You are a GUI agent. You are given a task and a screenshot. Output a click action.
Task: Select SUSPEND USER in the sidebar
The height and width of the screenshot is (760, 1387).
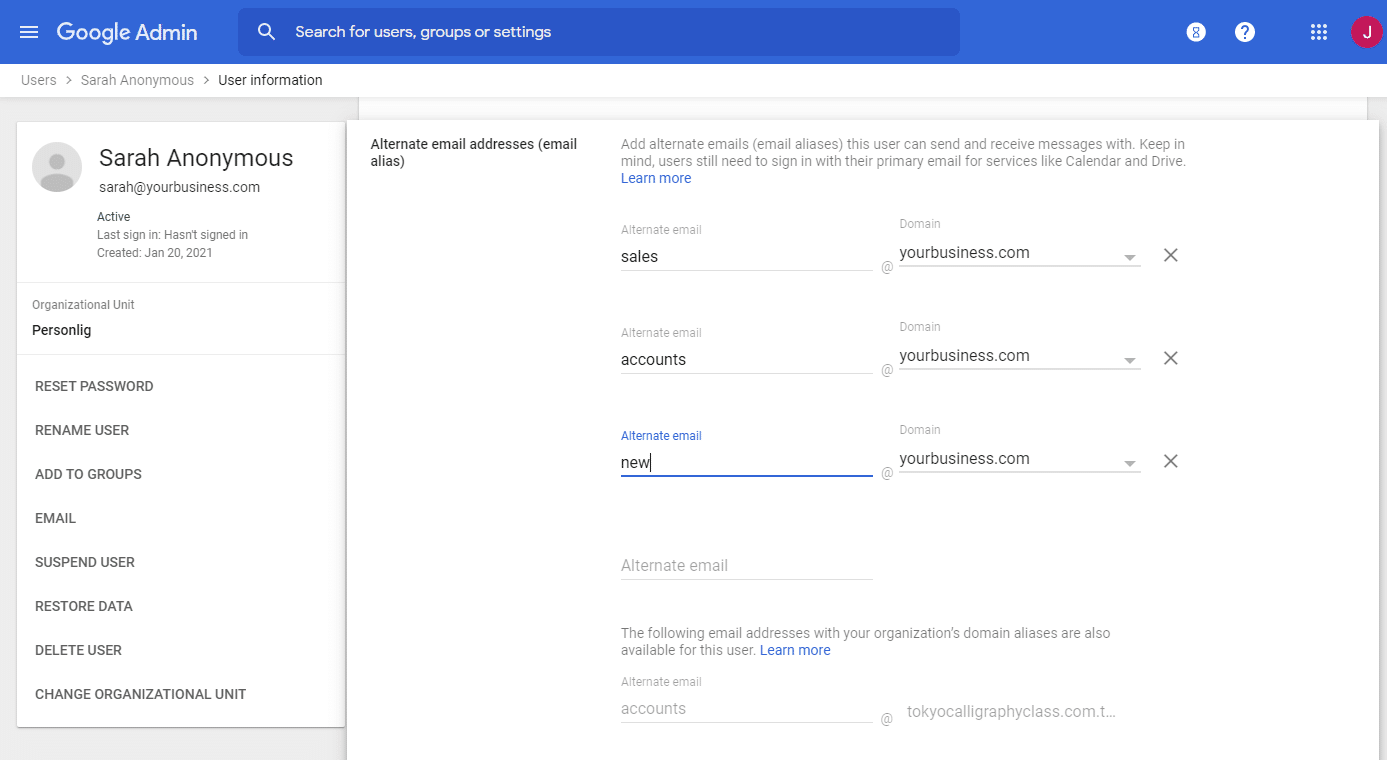(x=84, y=562)
